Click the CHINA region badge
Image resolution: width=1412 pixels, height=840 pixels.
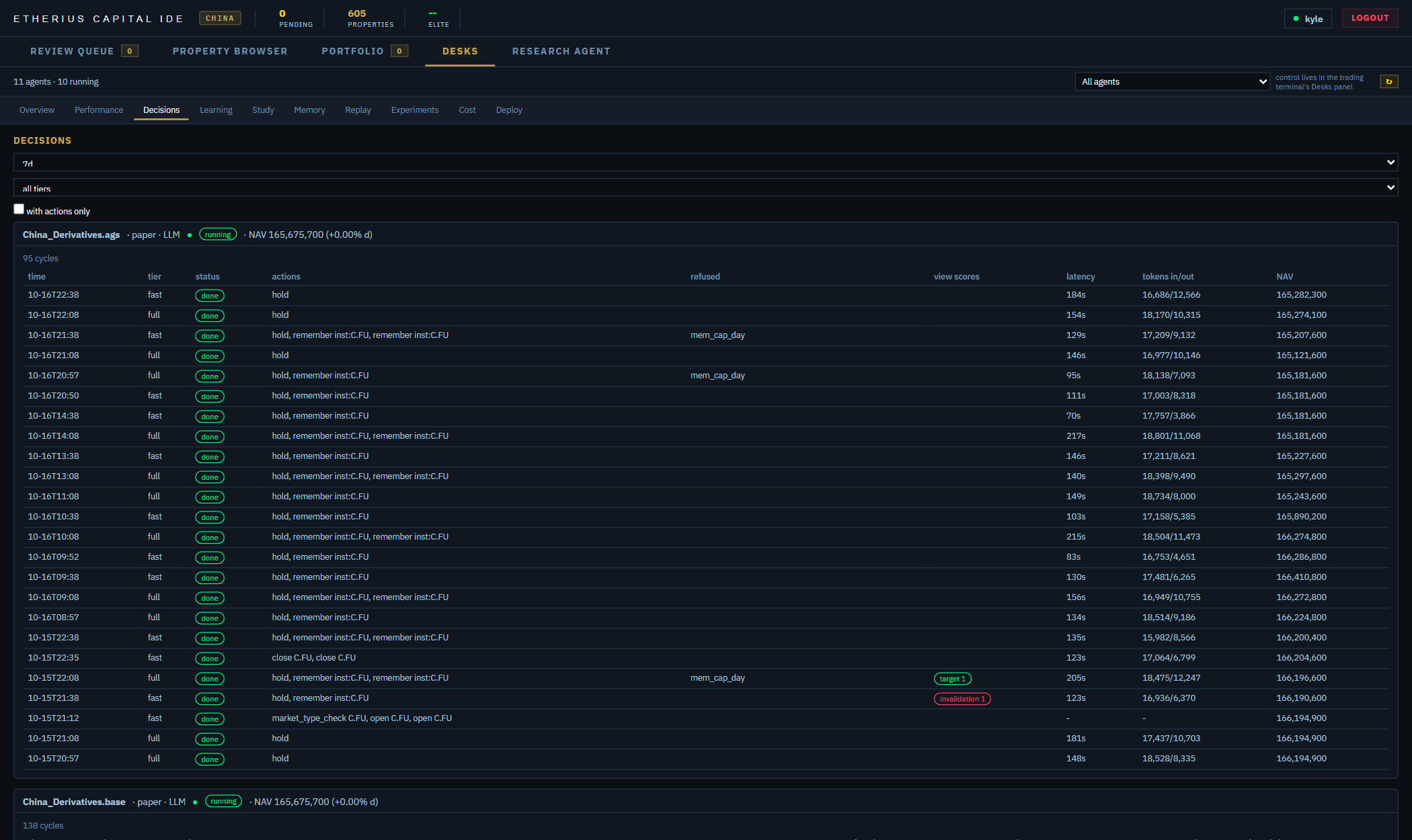(x=220, y=18)
